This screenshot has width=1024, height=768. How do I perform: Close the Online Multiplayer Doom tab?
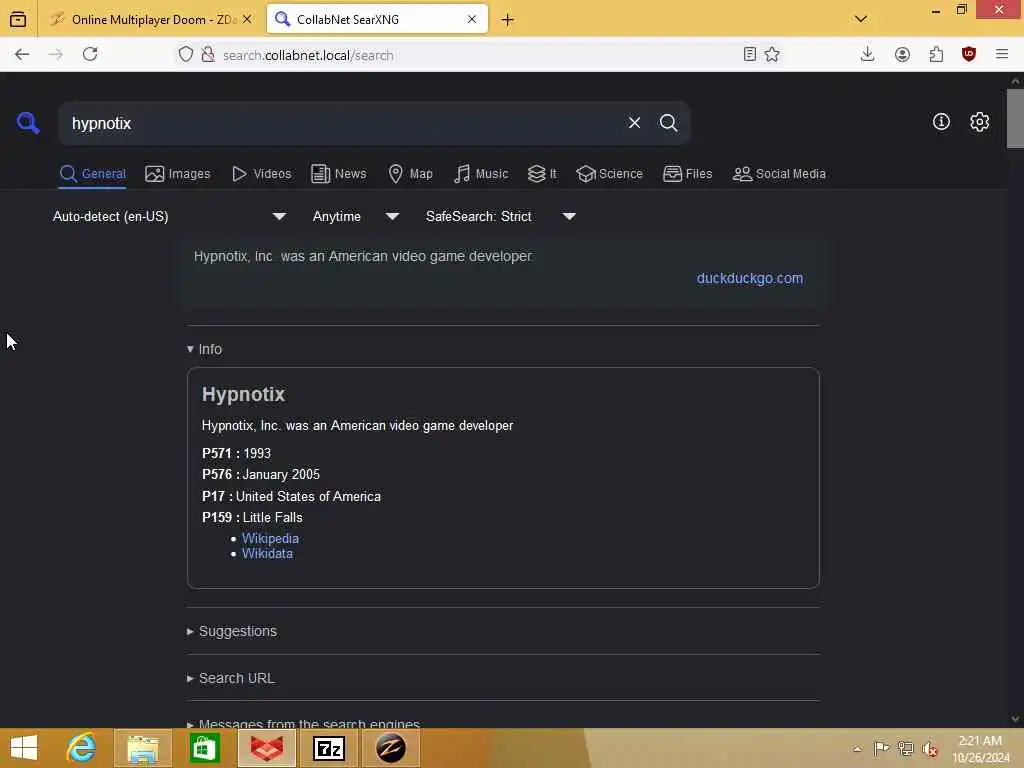(x=247, y=20)
